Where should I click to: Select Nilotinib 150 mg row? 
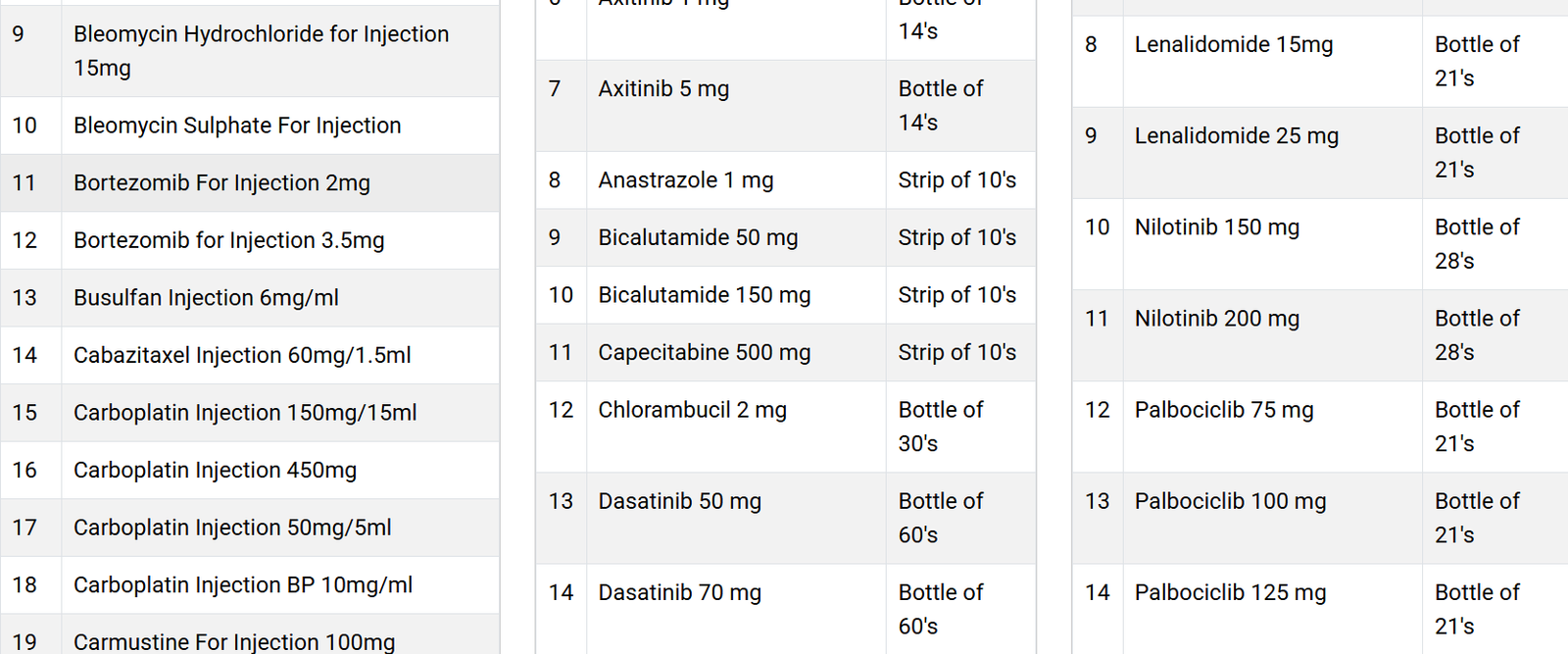coord(1320,244)
